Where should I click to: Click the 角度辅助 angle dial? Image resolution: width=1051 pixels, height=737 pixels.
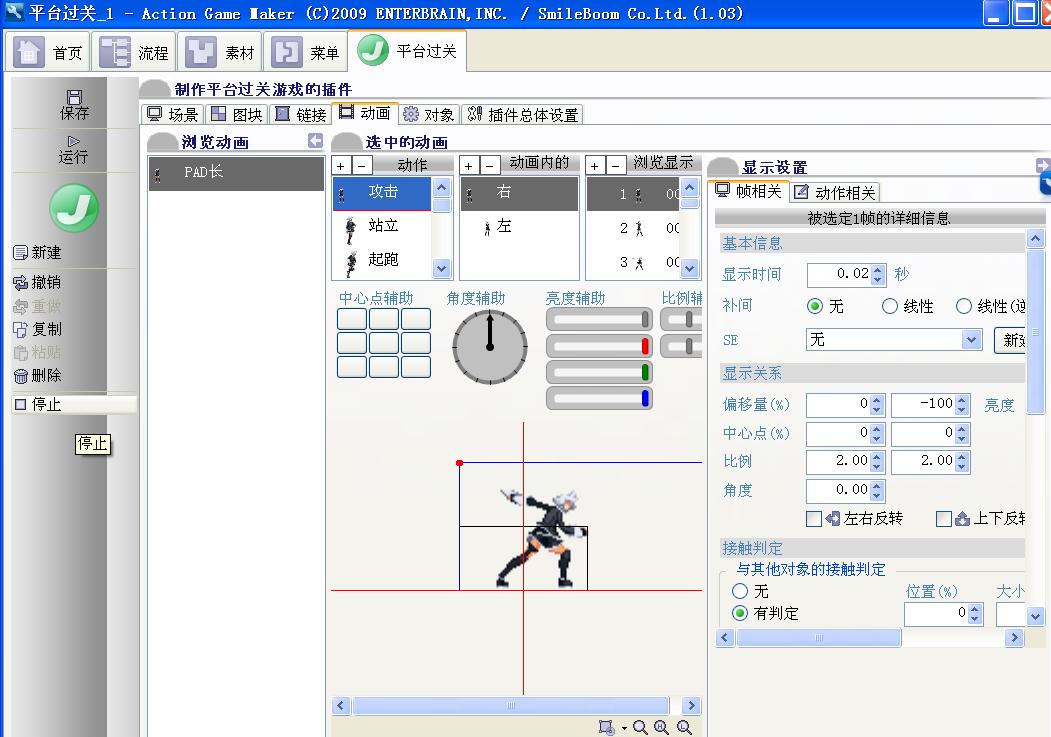(490, 346)
